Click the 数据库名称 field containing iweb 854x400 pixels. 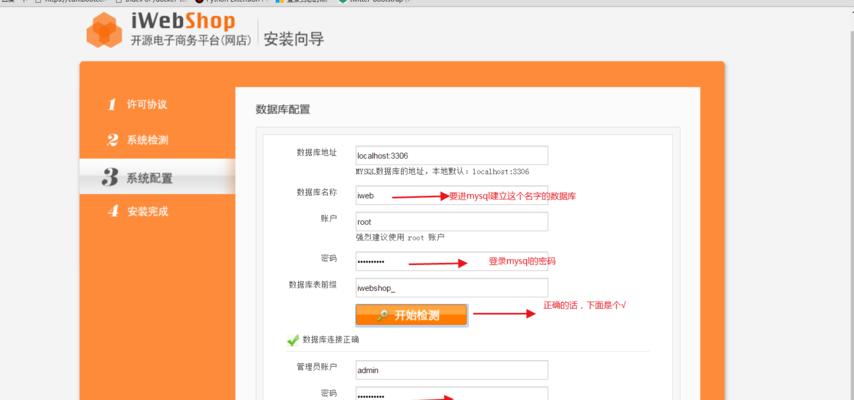(452, 196)
